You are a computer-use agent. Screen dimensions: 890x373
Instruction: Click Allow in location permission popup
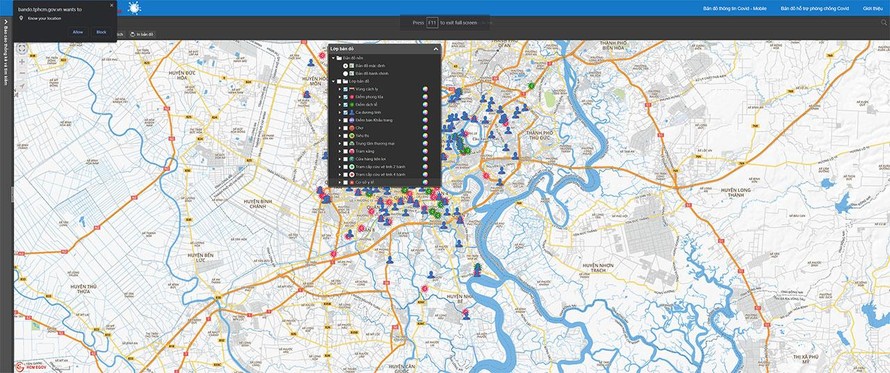78,32
